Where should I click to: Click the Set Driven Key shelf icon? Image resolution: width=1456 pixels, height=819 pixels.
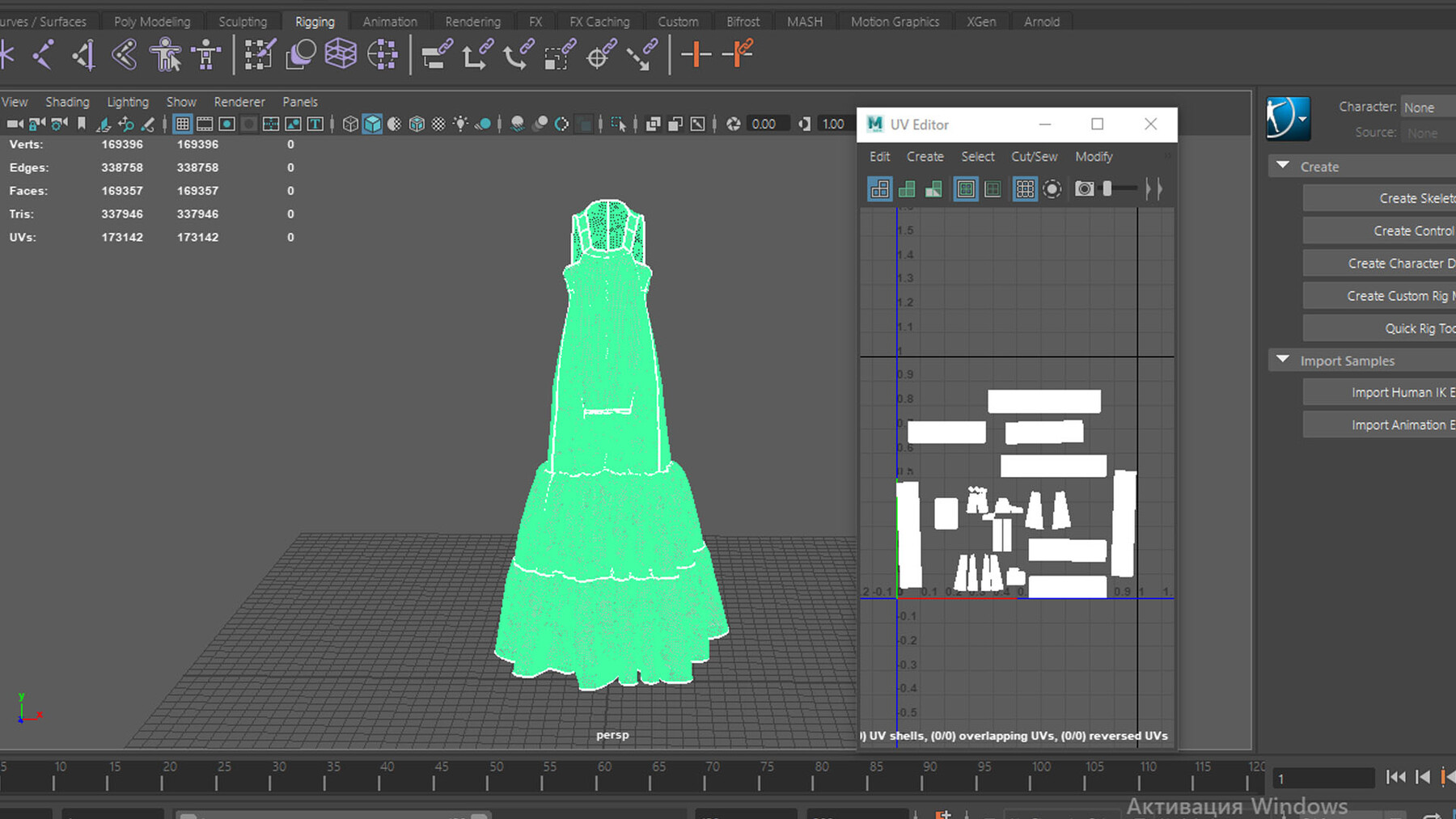tap(738, 55)
